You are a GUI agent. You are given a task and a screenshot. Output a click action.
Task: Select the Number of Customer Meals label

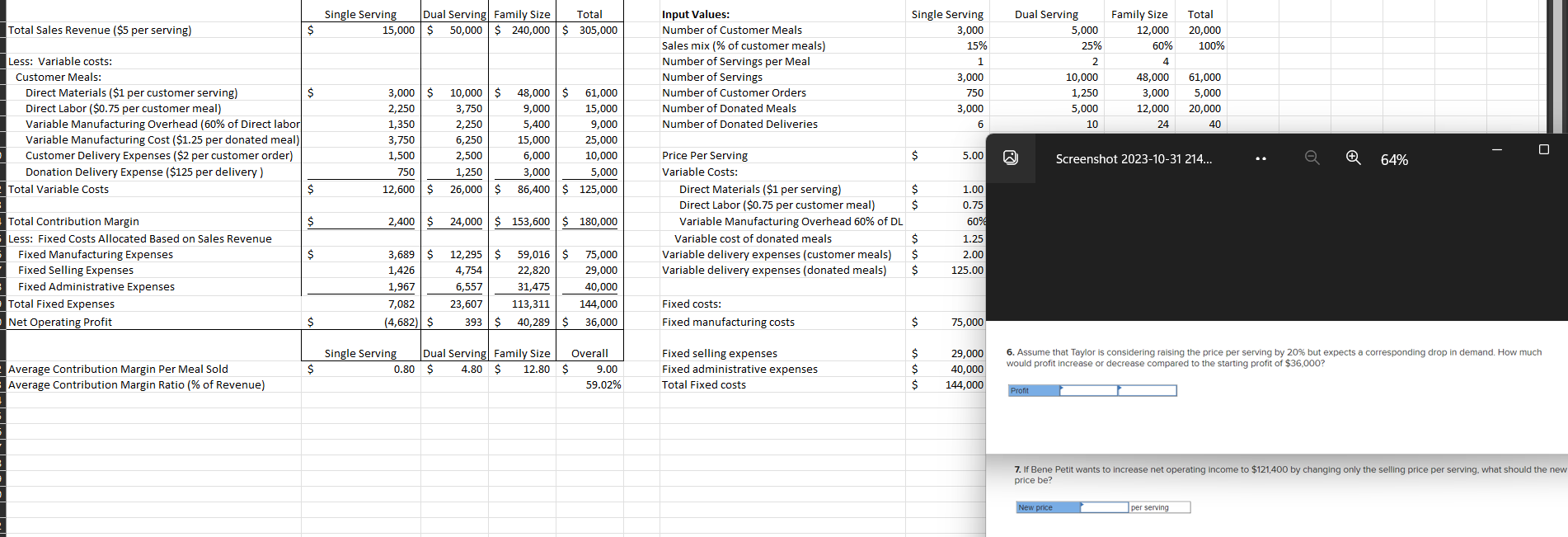pos(732,31)
